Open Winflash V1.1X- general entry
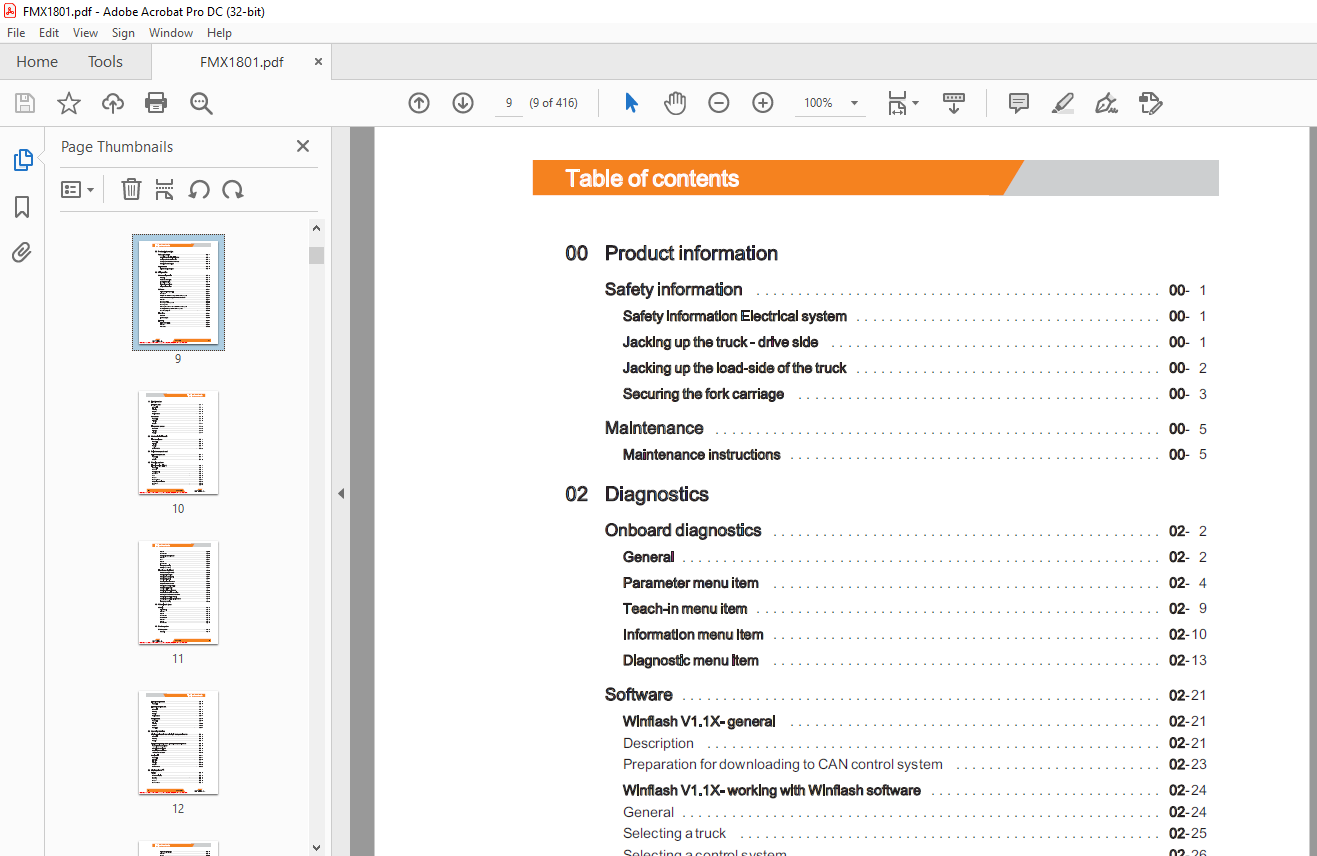Image resolution: width=1317 pixels, height=856 pixels. pyautogui.click(x=699, y=721)
